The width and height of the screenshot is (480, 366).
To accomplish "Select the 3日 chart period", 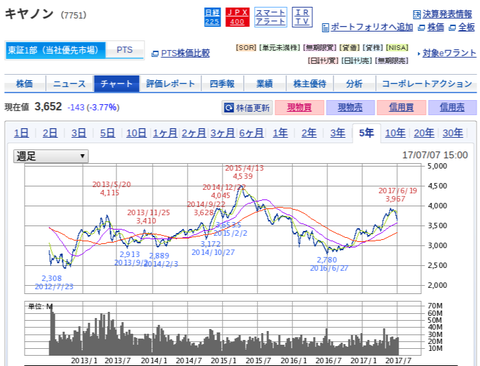I will pyautogui.click(x=79, y=133).
